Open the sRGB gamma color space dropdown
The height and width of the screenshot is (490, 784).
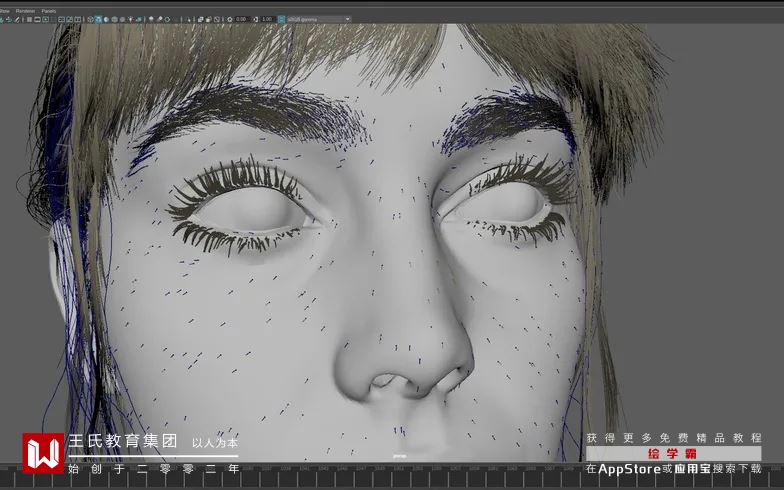point(319,20)
